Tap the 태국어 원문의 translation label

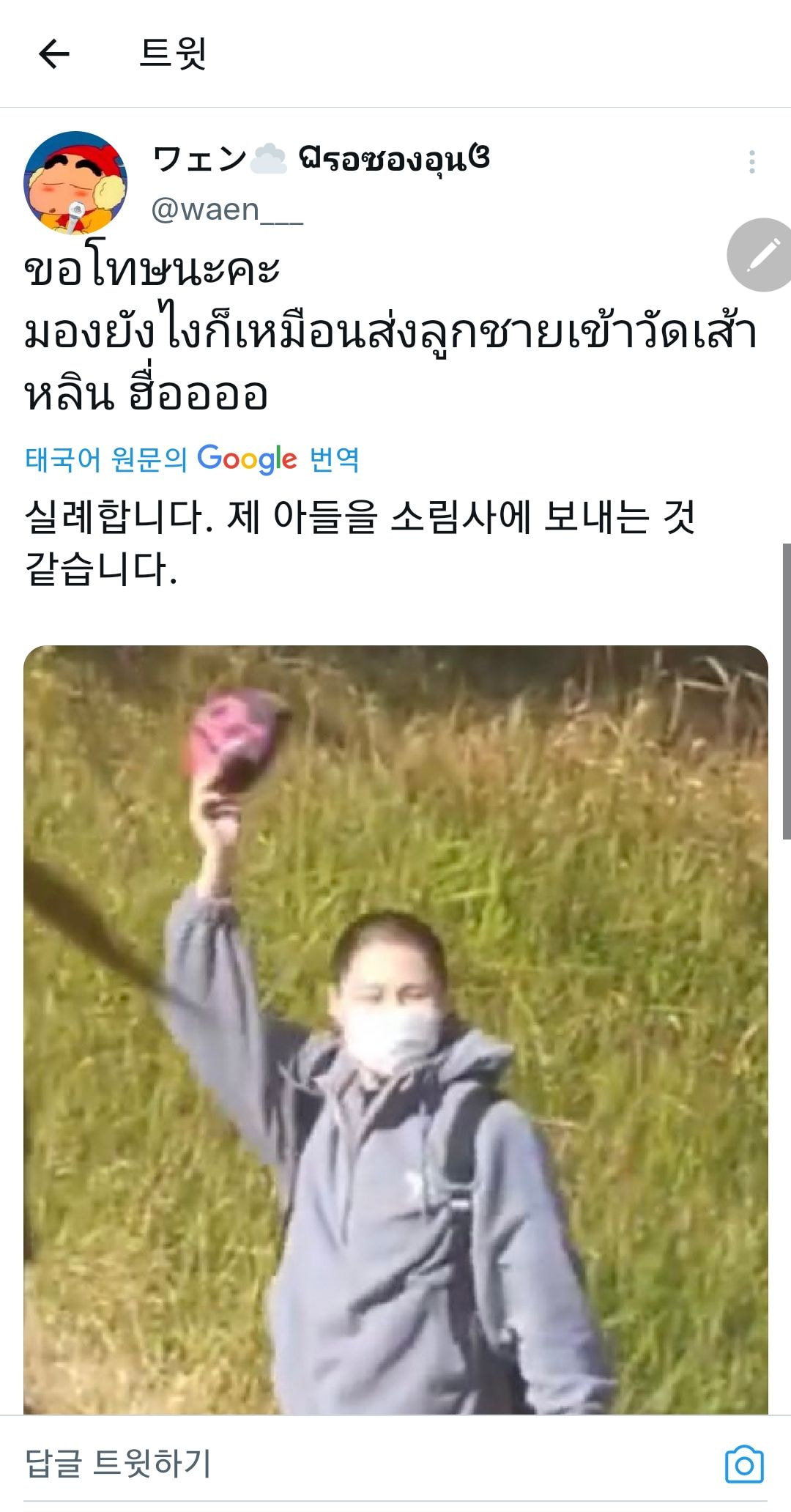tap(106, 459)
